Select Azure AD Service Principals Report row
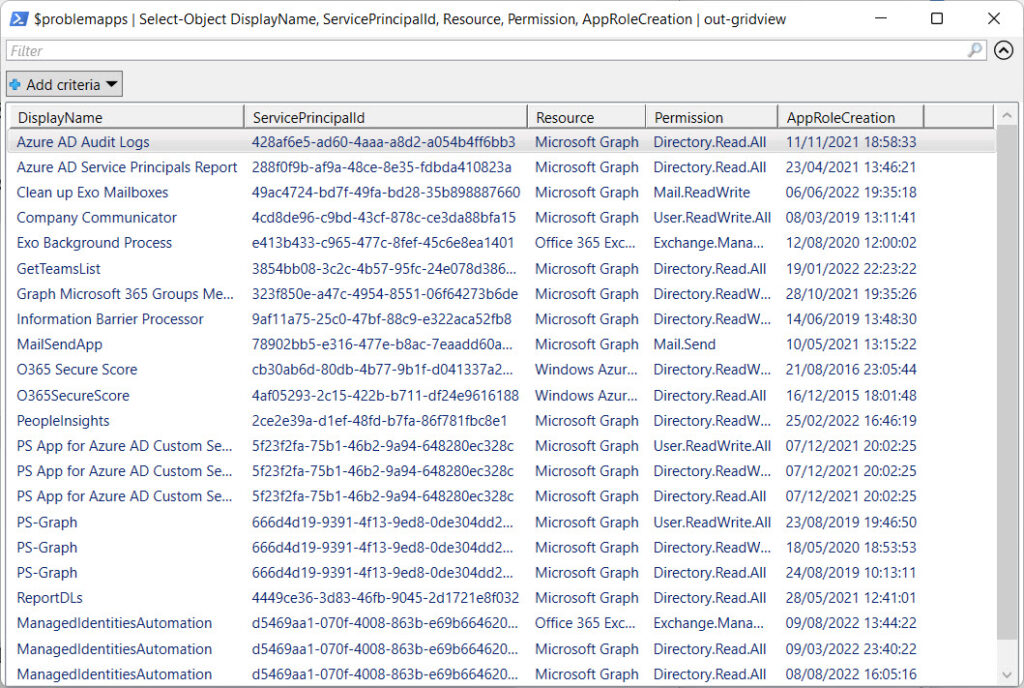Viewport: 1024px width, 688px height. click(502, 167)
